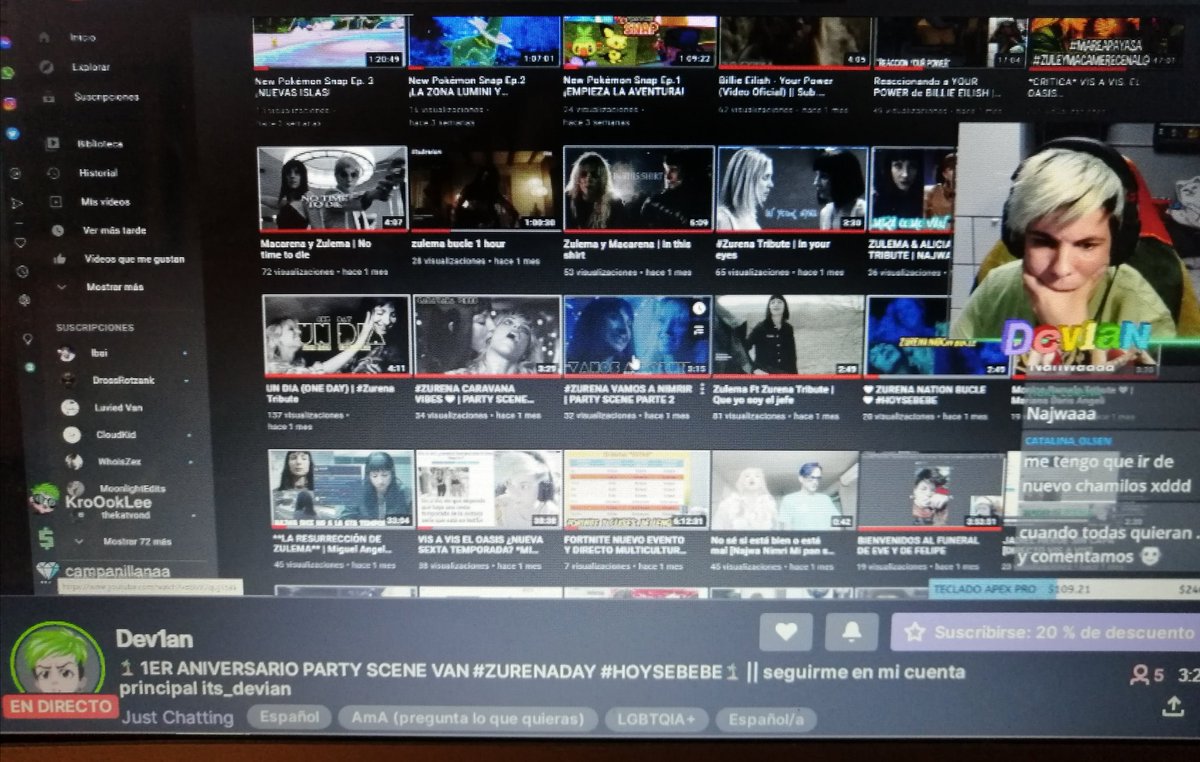The width and height of the screenshot is (1200, 762).
Task: Open the zulema bucle 1 hour title link
Action: 459,243
